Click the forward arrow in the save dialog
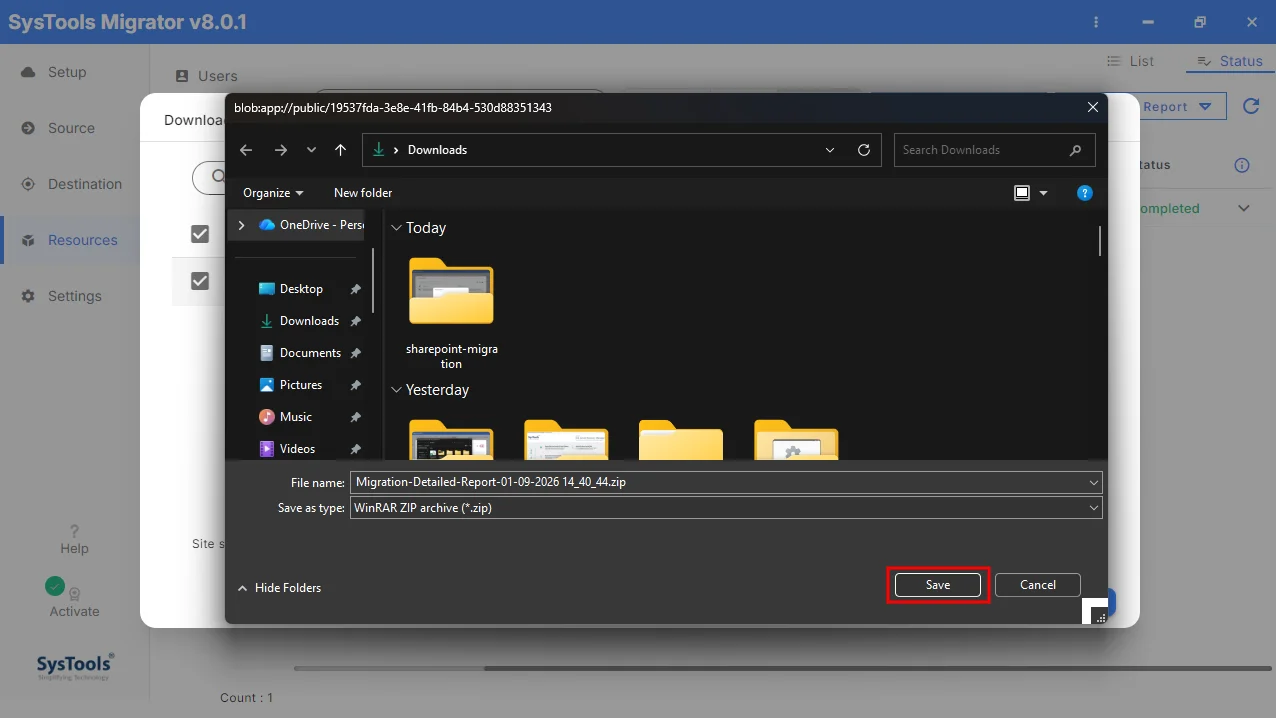The image size is (1276, 718). pos(281,150)
